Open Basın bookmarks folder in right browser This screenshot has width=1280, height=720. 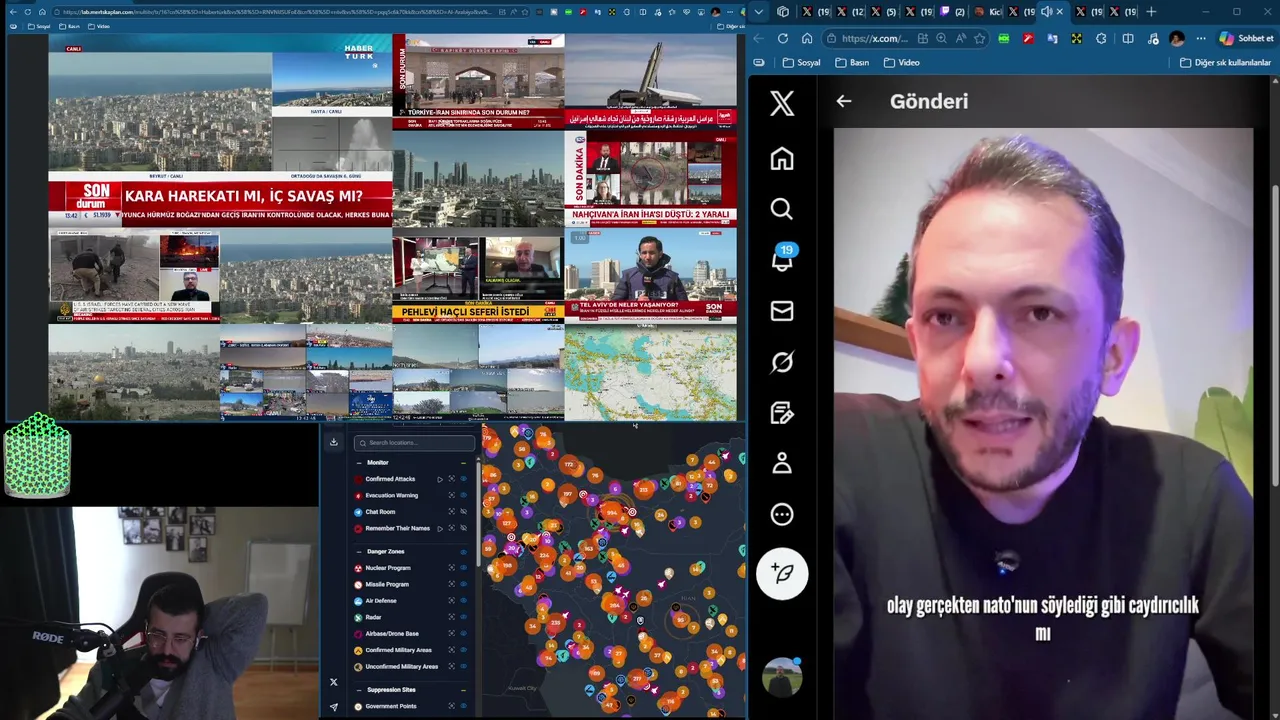tap(852, 62)
